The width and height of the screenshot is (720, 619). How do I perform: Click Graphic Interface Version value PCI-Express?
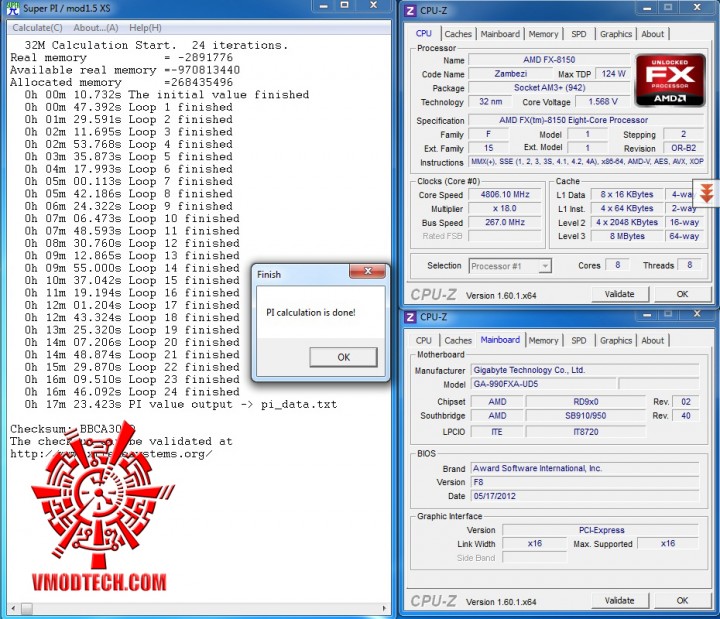pyautogui.click(x=601, y=530)
